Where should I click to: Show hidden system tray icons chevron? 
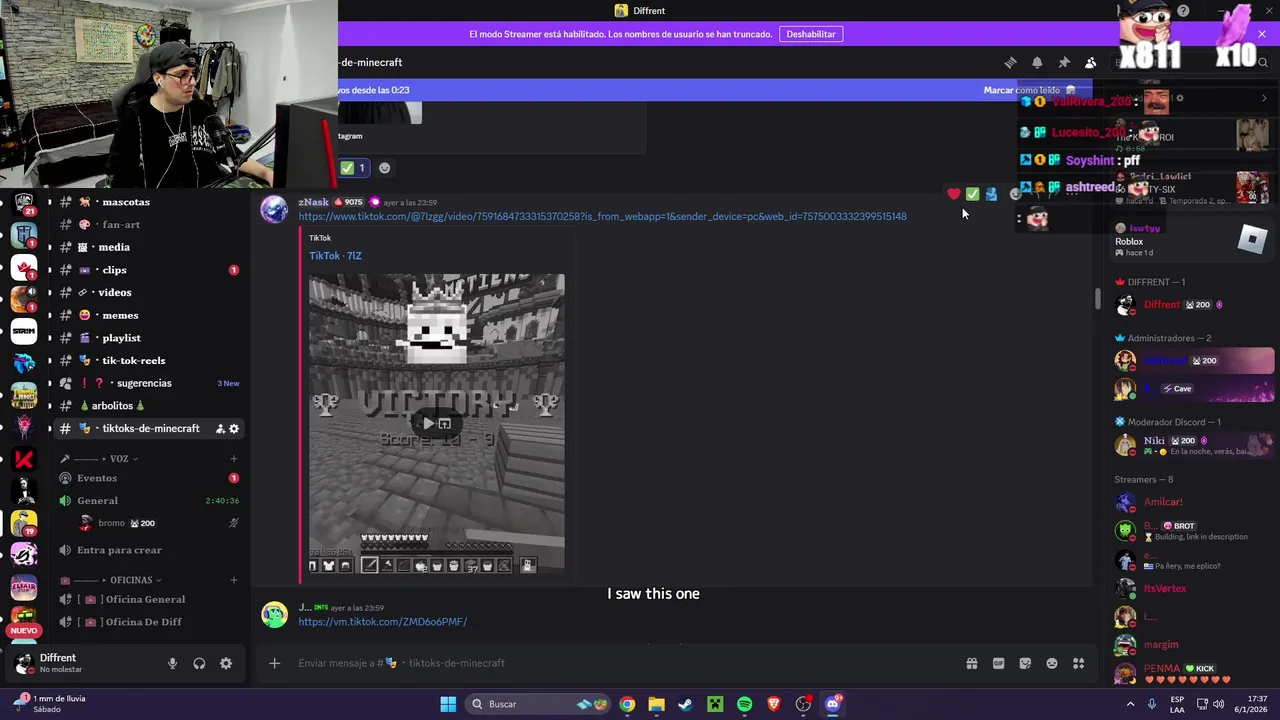tap(1131, 704)
